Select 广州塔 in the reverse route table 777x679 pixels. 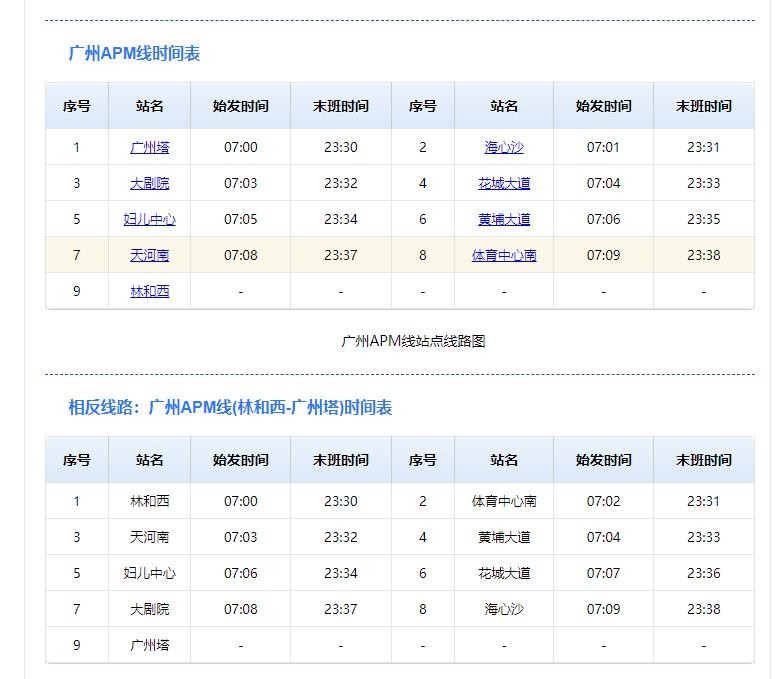(x=149, y=645)
